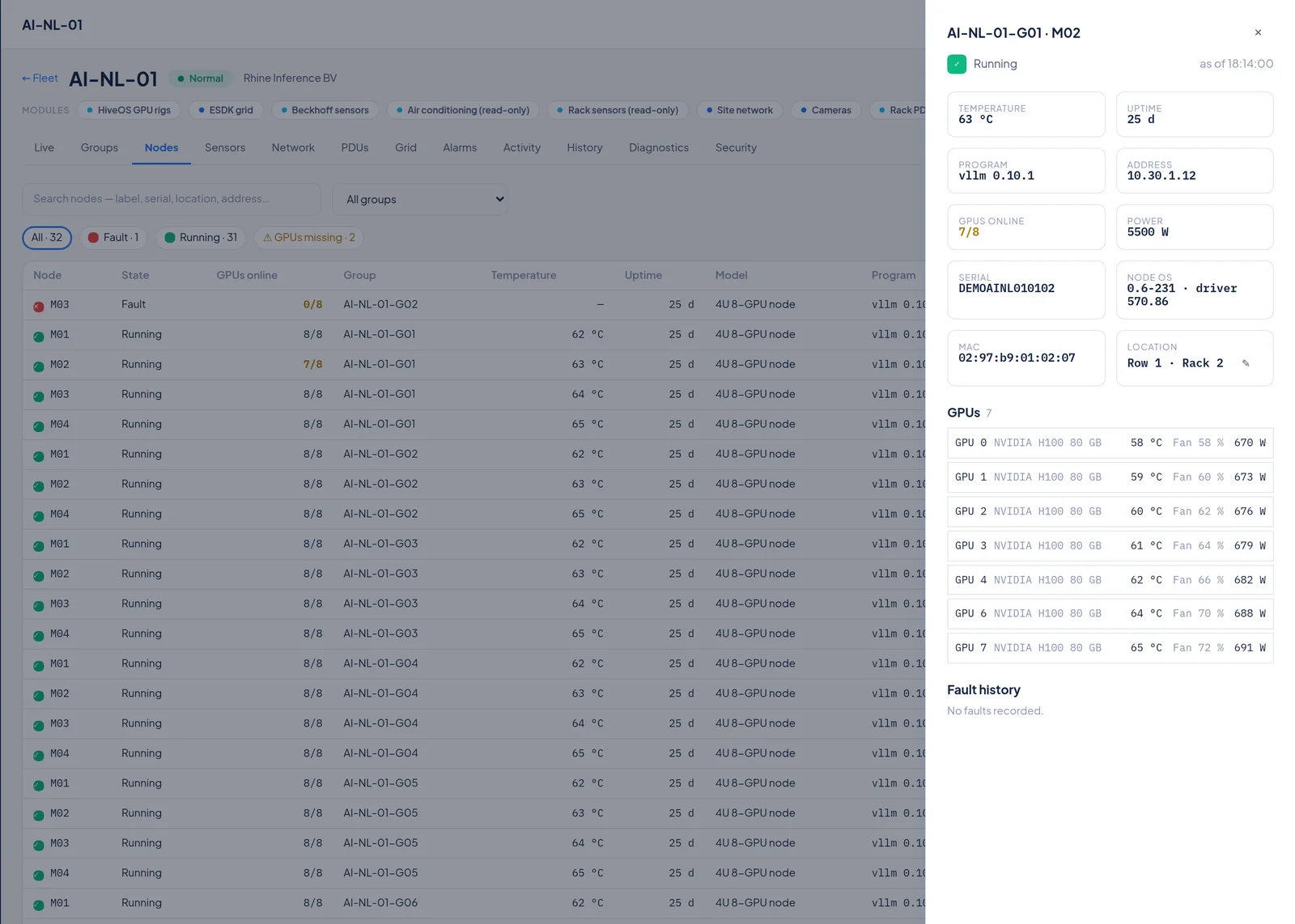
Task: Select the Cameras module
Action: 826,110
